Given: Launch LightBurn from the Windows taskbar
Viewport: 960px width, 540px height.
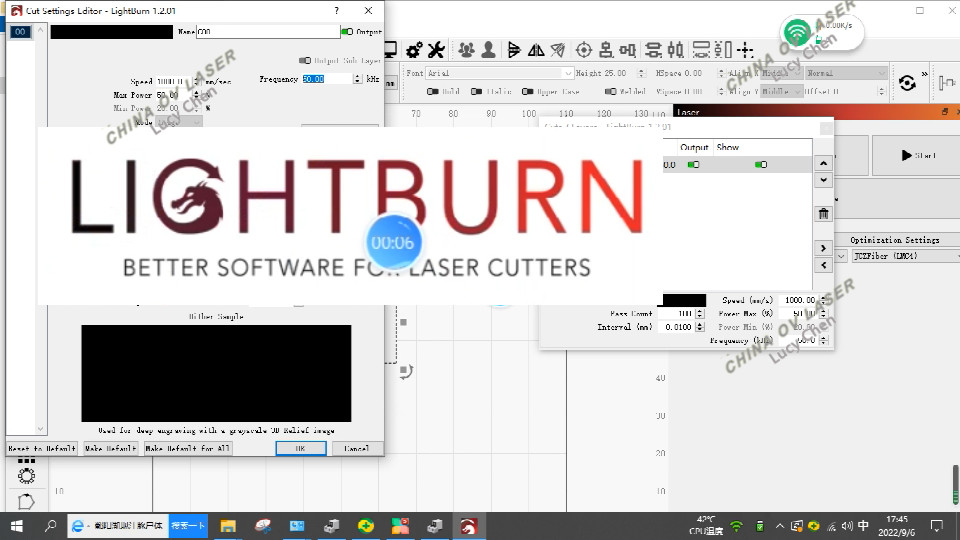Looking at the screenshot, I should [468, 525].
